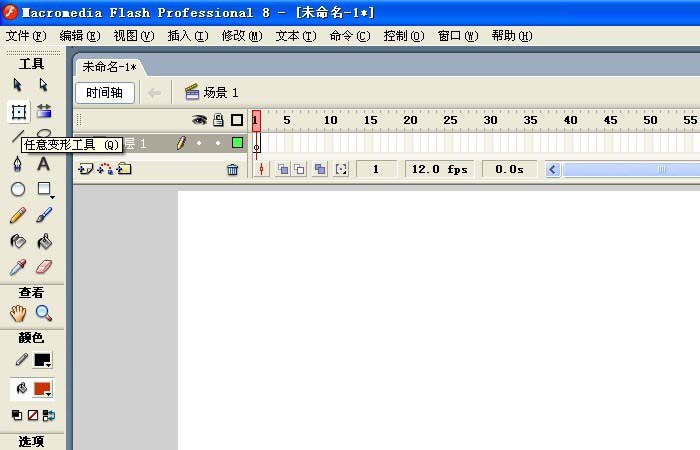Click the 时间轴 timeline button
Screen dimensions: 700x450
(104, 93)
